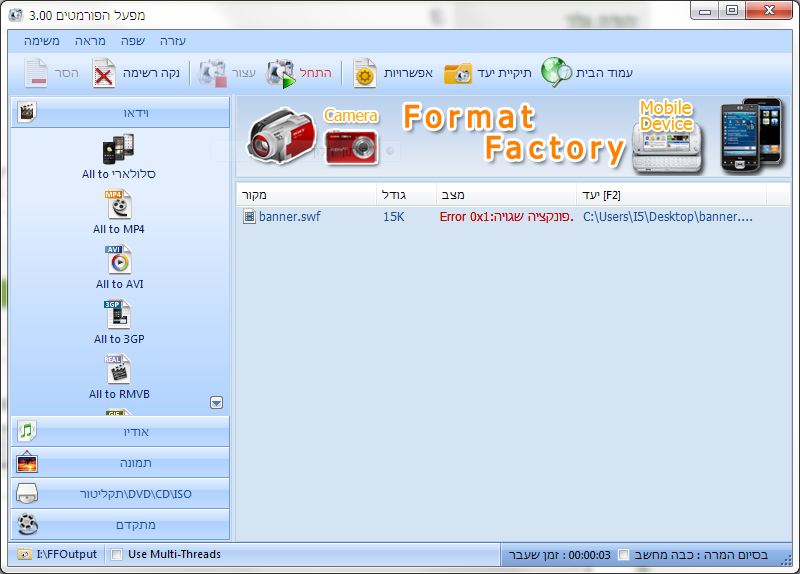The width and height of the screenshot is (800, 574).
Task: Click the התחל (Start) text label
Action: [x=315, y=73]
